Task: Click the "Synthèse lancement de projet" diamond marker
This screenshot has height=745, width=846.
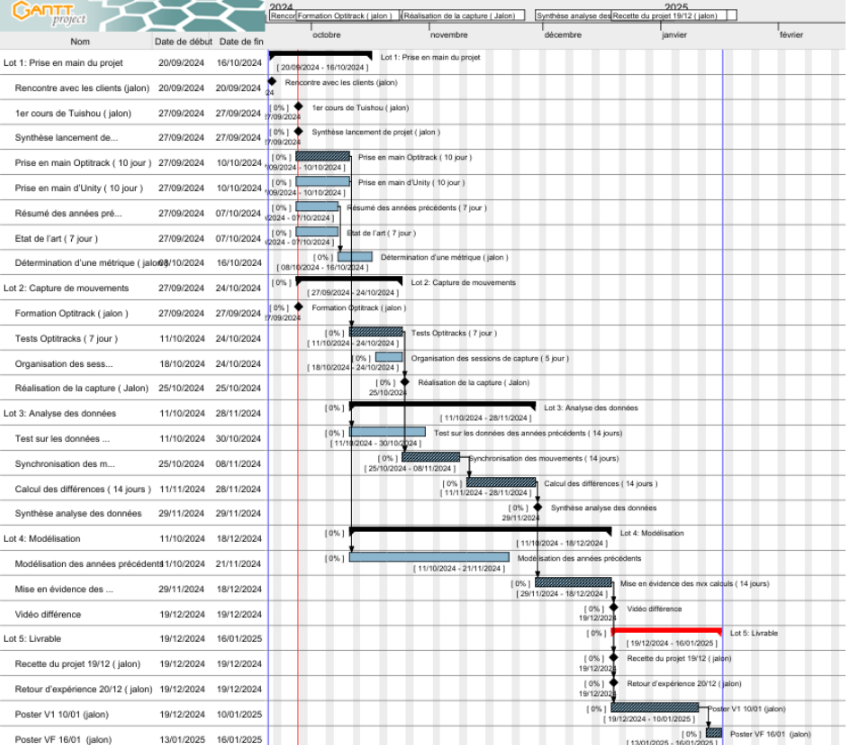Action: coord(297,132)
